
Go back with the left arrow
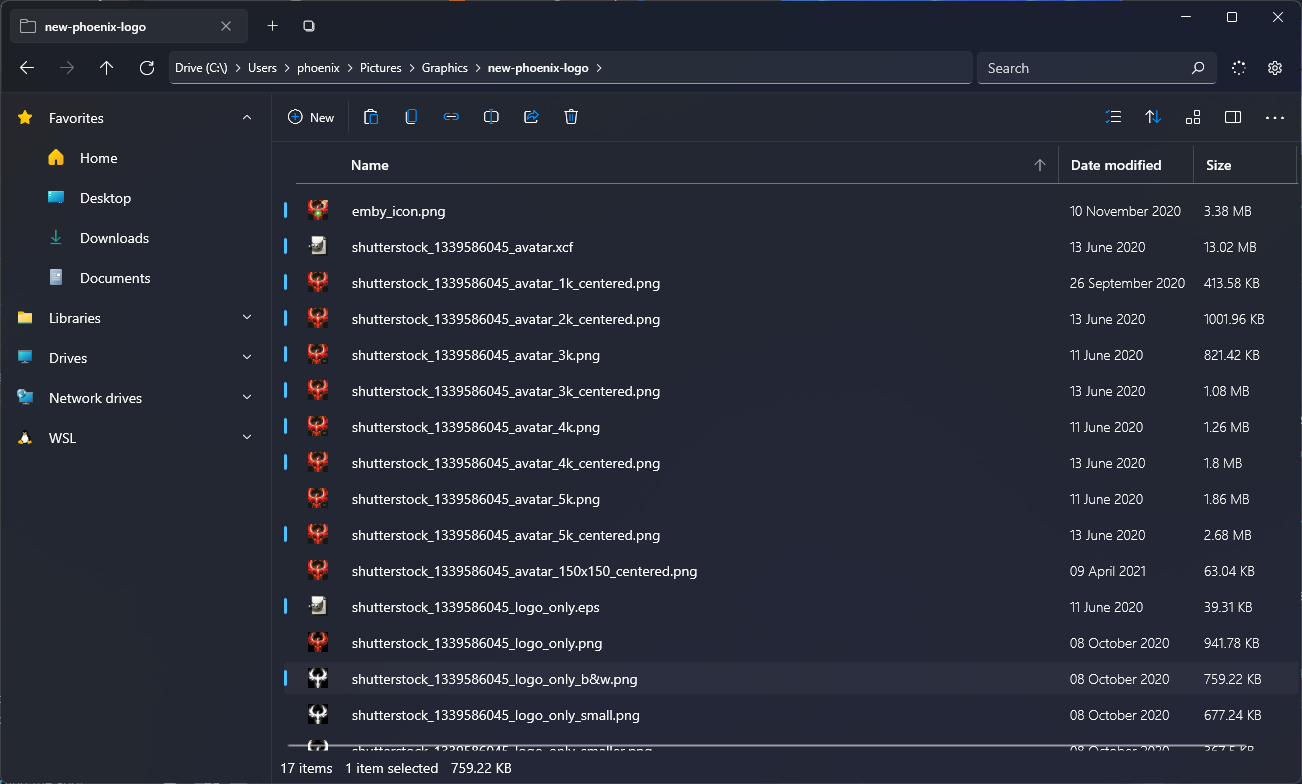27,68
